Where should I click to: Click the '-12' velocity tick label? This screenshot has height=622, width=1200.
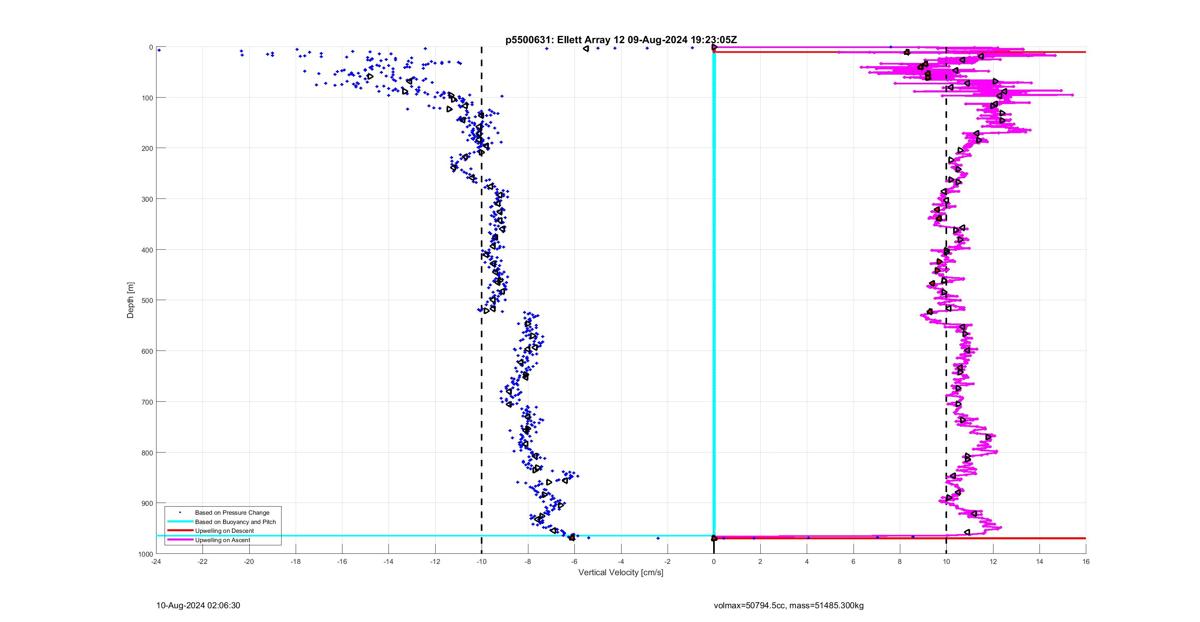[x=435, y=561]
